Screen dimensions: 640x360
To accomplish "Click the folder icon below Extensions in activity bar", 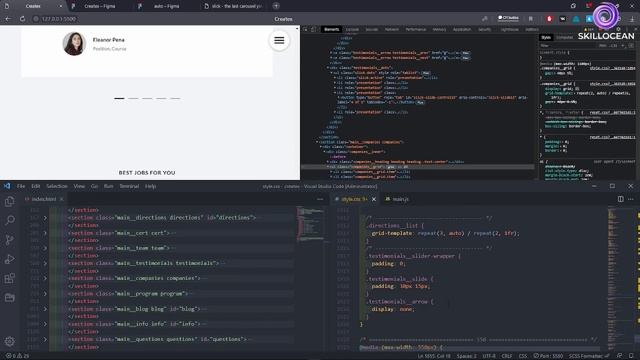I will [x=9, y=298].
